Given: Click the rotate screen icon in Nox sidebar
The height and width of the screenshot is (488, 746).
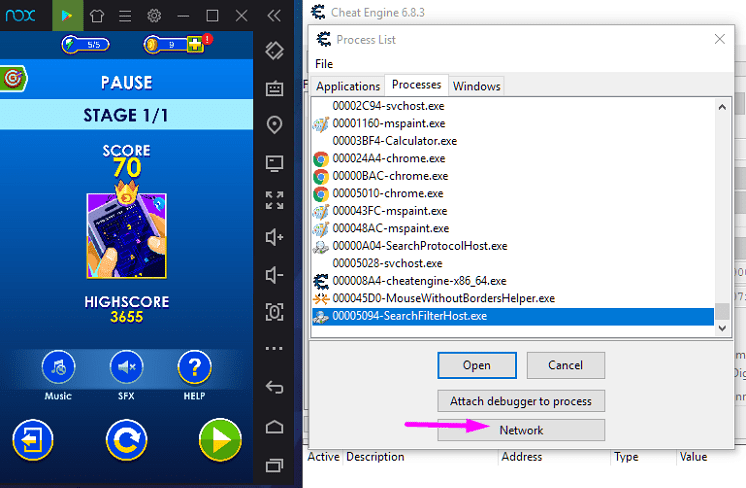Looking at the screenshot, I should click(x=275, y=50).
